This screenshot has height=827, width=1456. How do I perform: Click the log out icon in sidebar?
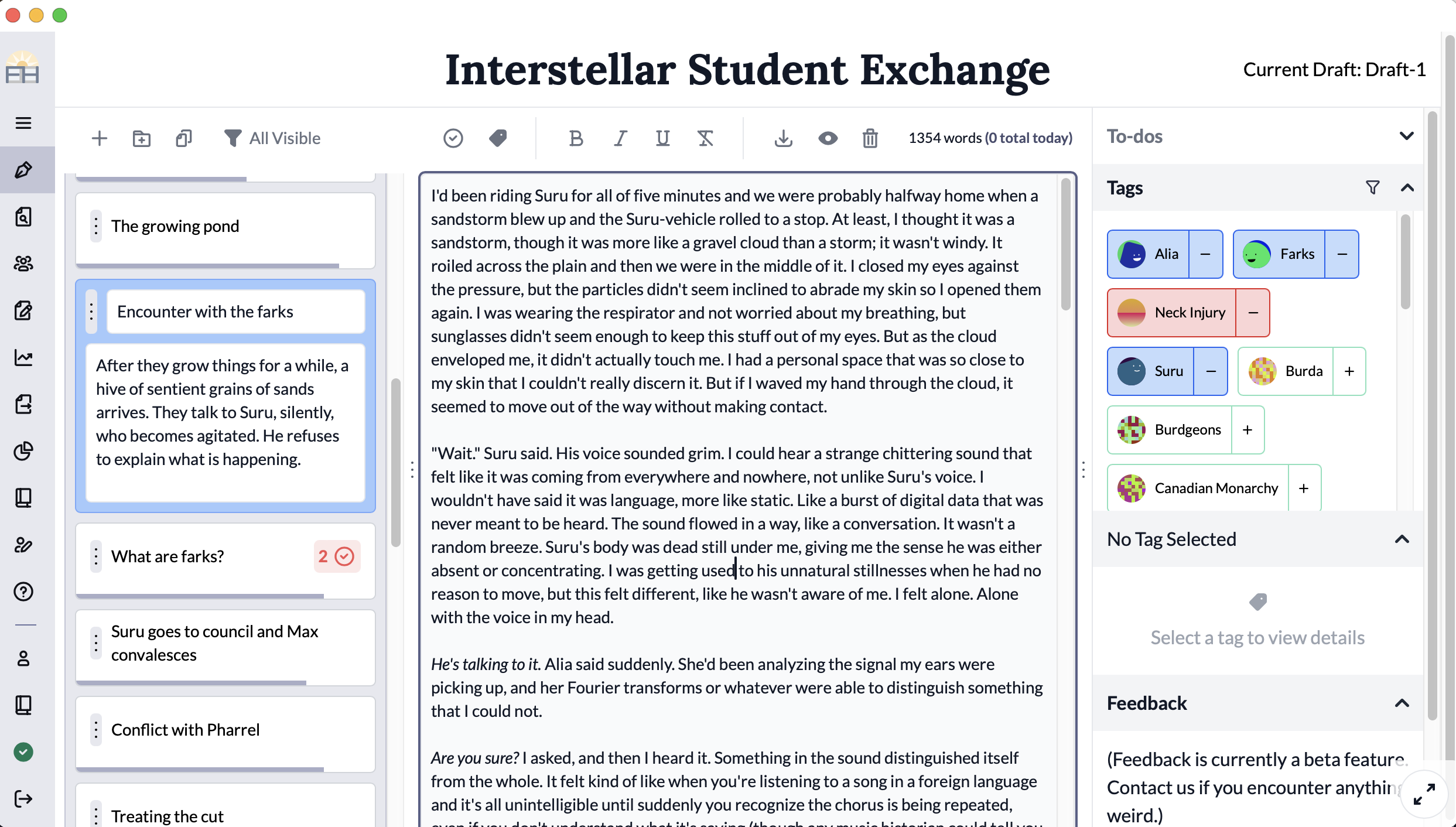pyautogui.click(x=23, y=799)
